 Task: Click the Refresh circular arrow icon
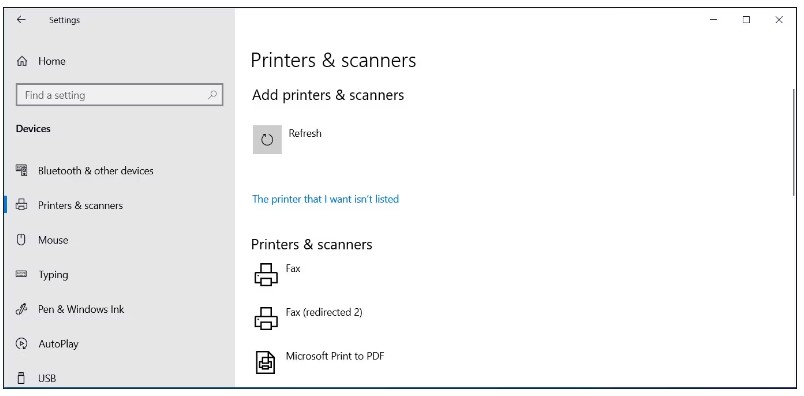[267, 140]
